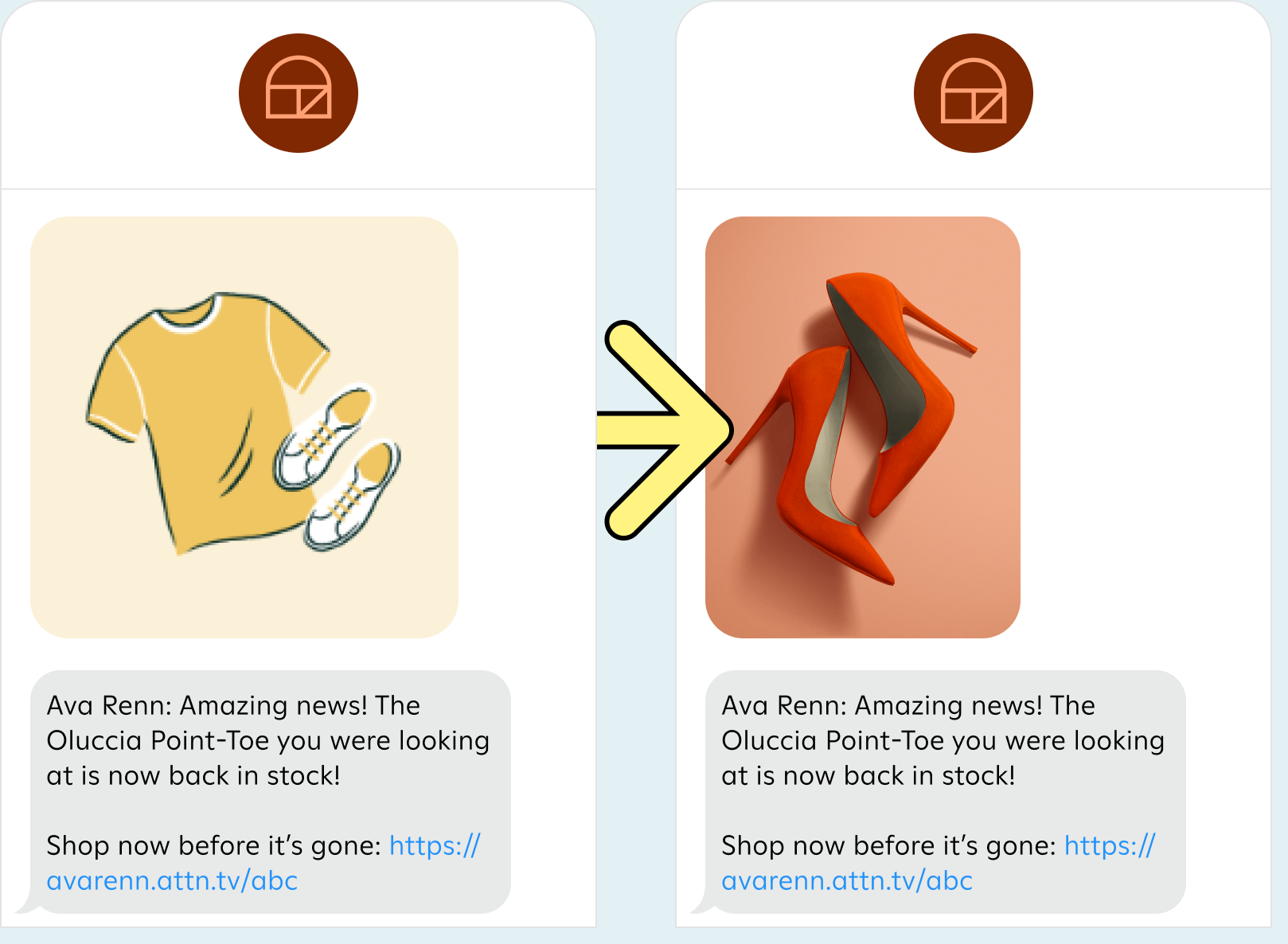Click the brand logo in the right message header

click(973, 93)
